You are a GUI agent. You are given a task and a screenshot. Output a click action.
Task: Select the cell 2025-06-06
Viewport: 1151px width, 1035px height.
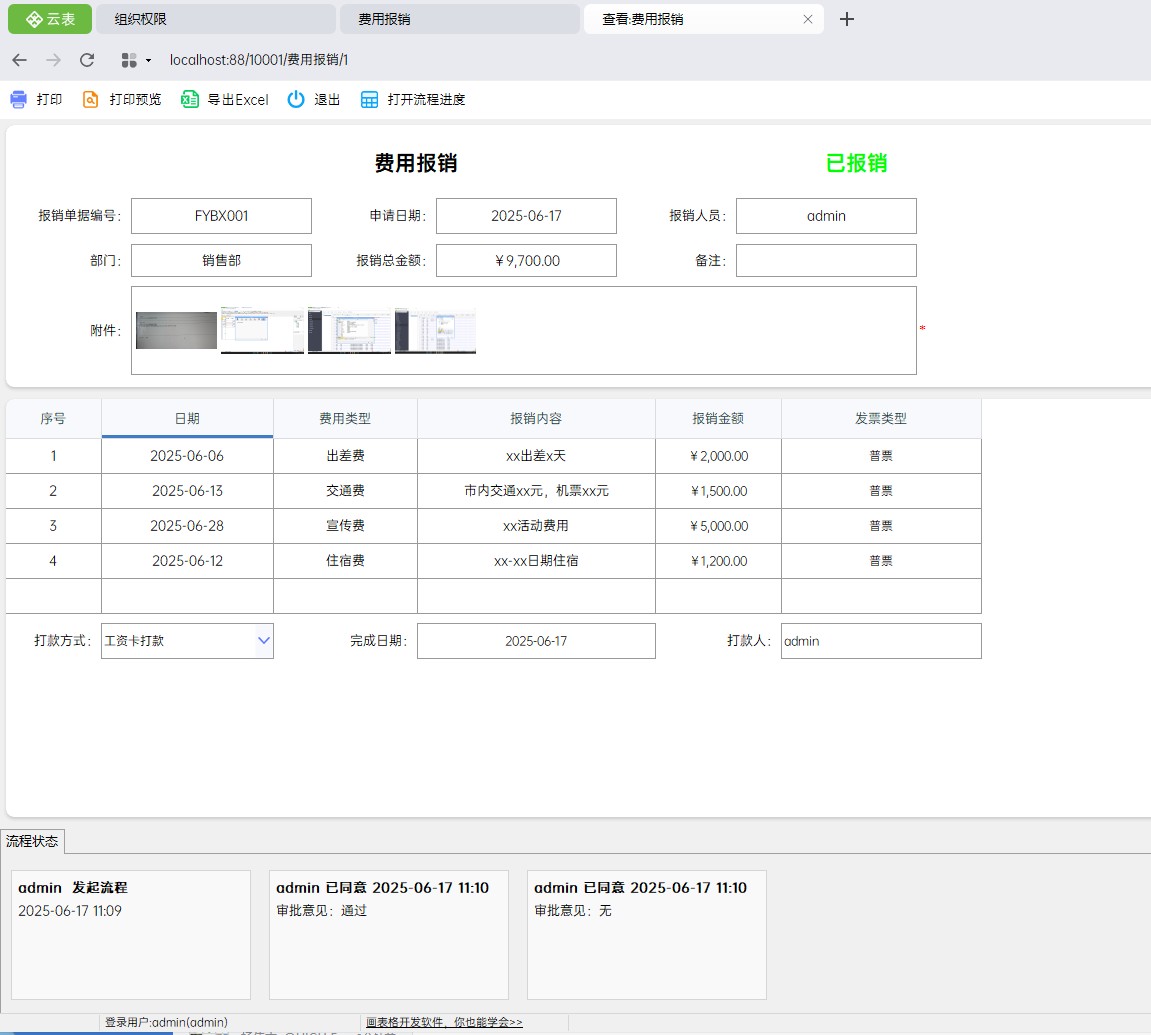tap(187, 456)
